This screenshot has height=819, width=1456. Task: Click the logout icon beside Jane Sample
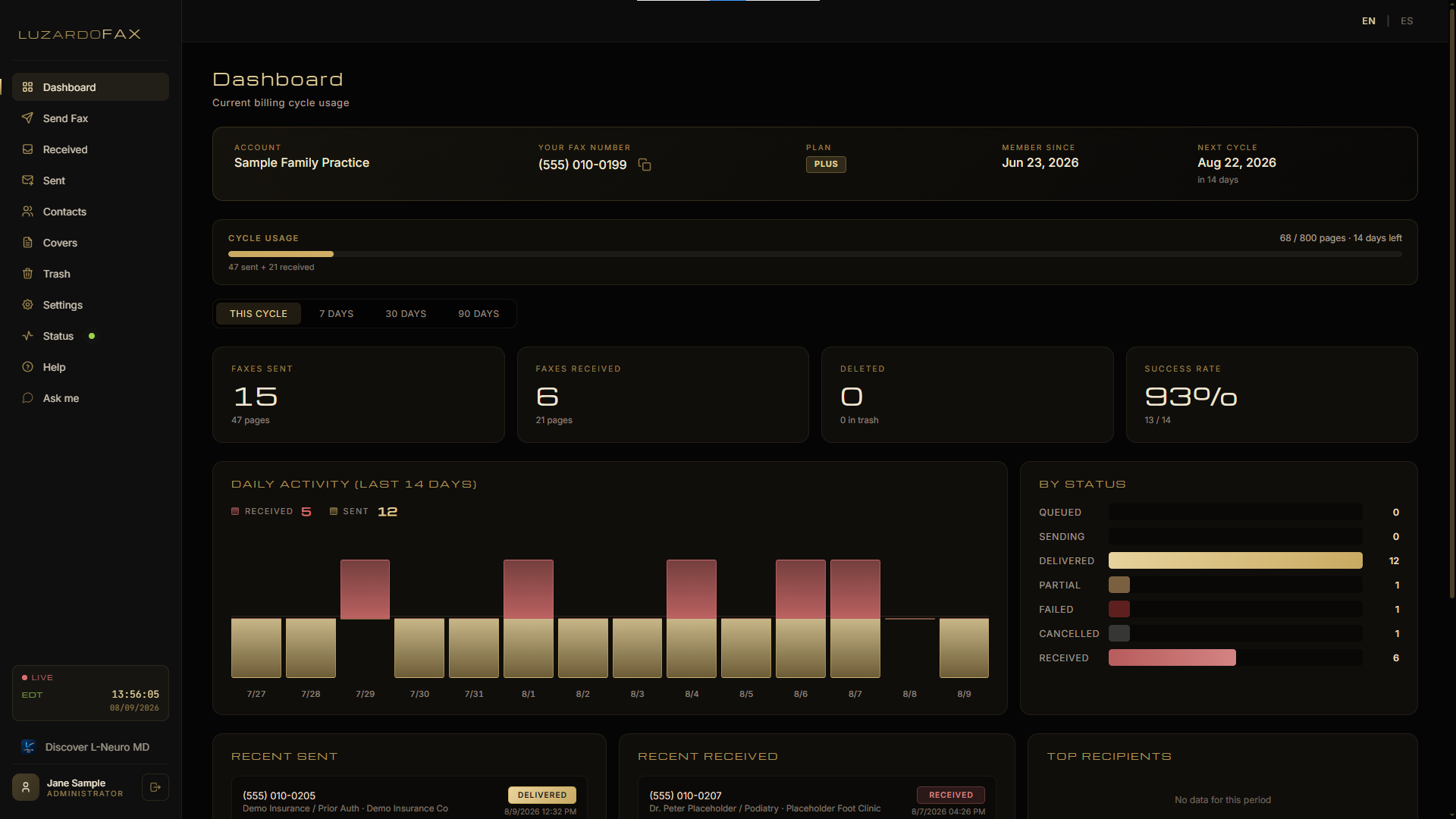155,787
